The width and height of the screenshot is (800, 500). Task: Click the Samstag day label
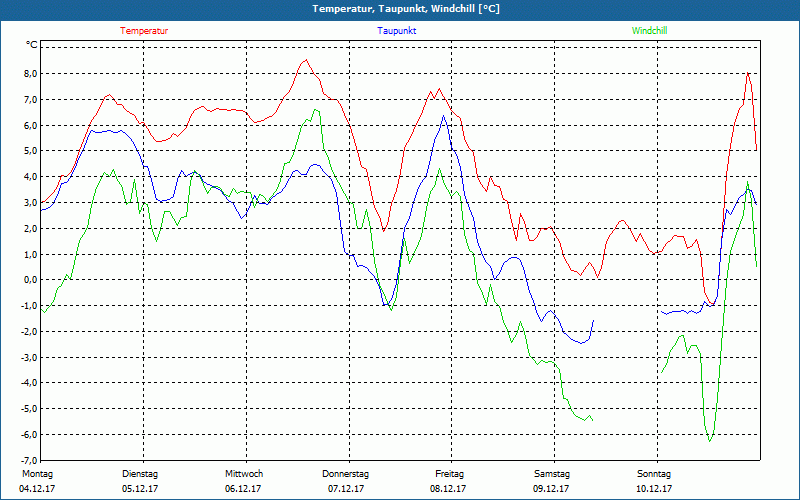click(x=552, y=474)
